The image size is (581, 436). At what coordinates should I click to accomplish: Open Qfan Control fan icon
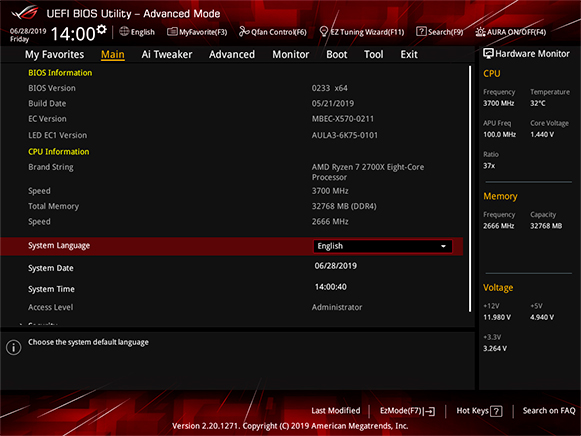click(244, 32)
